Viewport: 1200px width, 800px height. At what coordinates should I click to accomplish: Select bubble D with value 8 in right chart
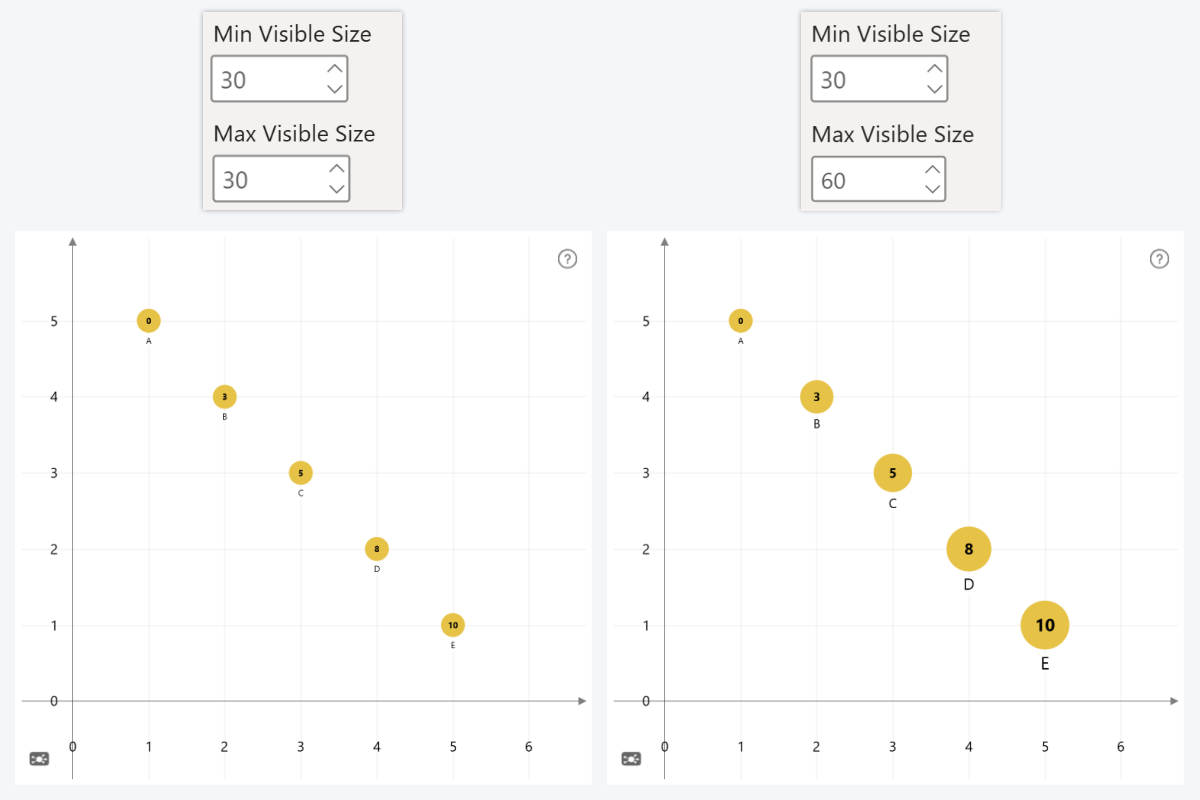click(x=968, y=548)
